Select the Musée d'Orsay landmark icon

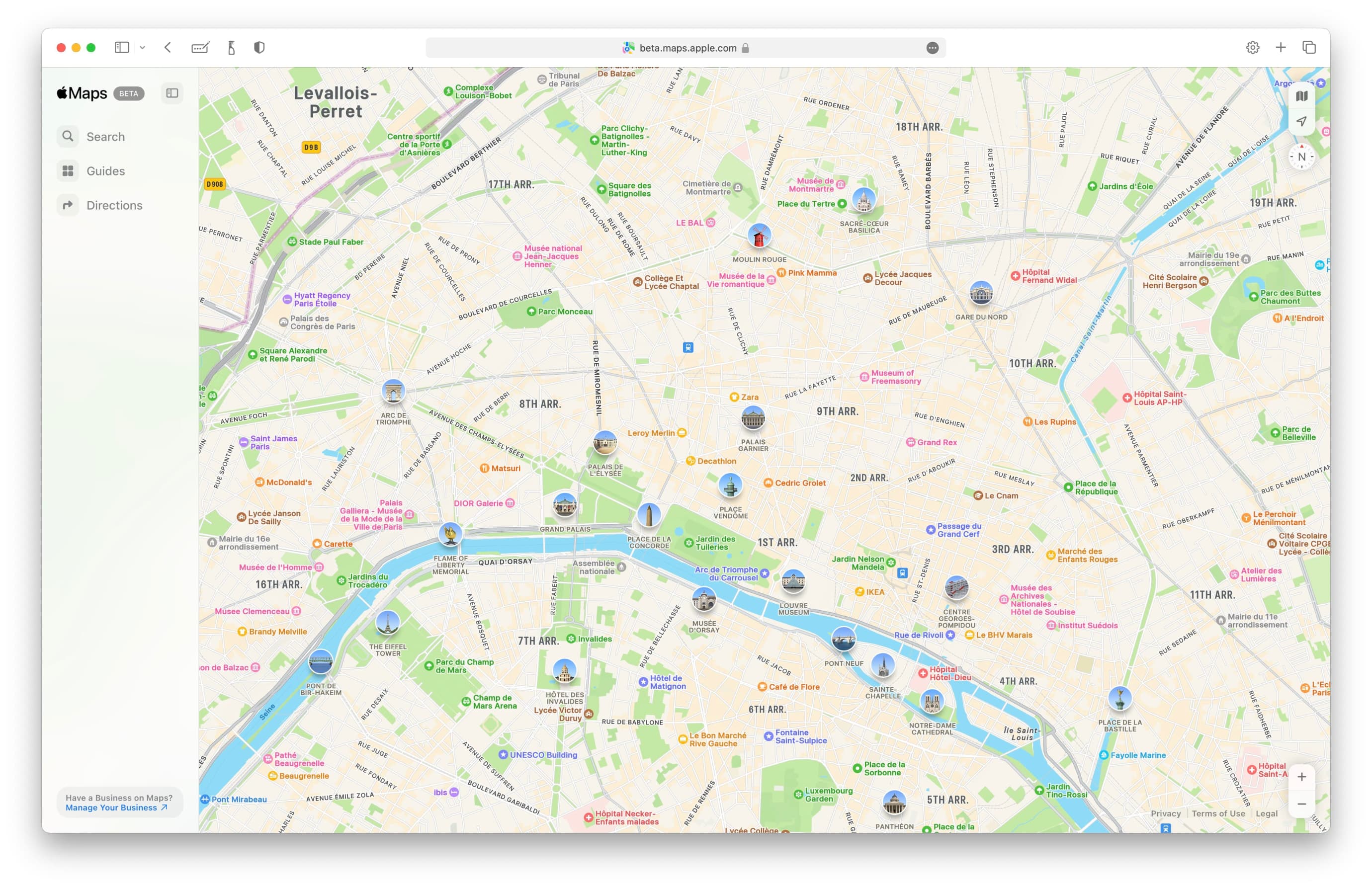704,600
